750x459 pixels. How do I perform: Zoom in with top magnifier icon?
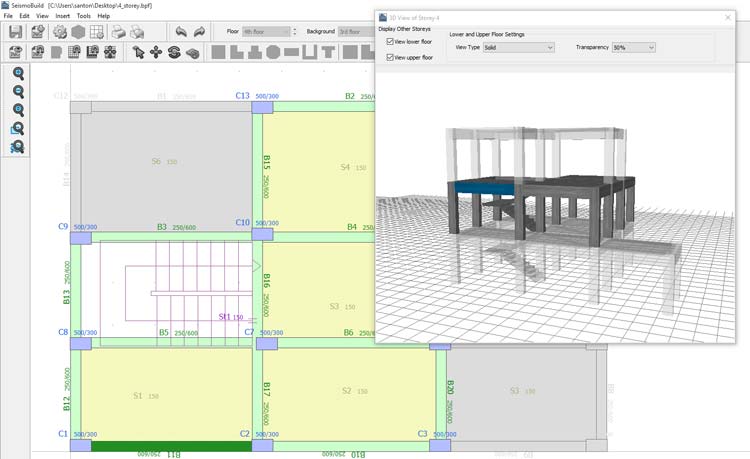point(18,73)
